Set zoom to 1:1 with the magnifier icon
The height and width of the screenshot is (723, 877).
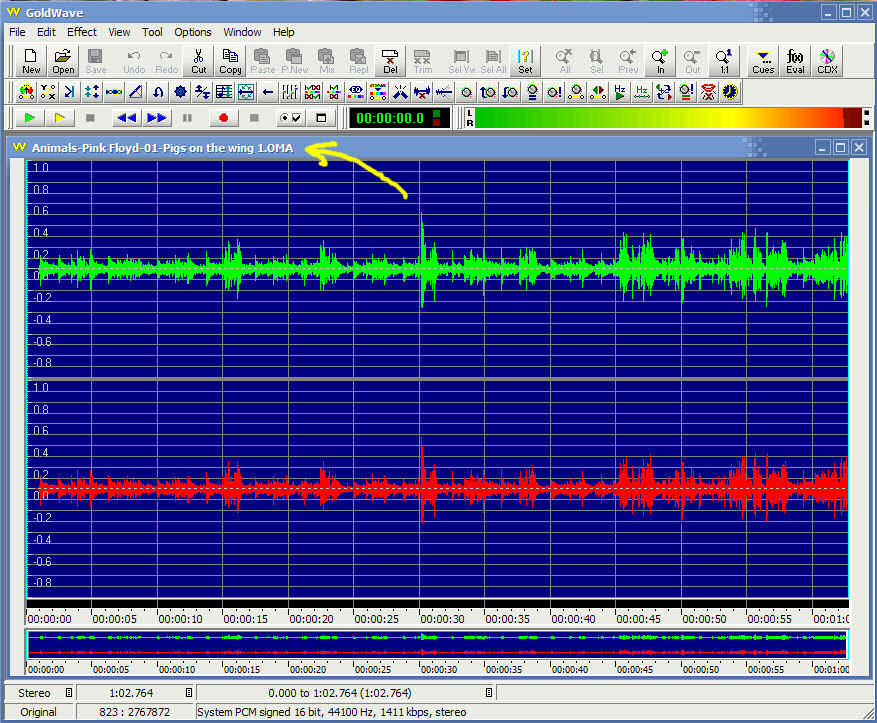[724, 61]
